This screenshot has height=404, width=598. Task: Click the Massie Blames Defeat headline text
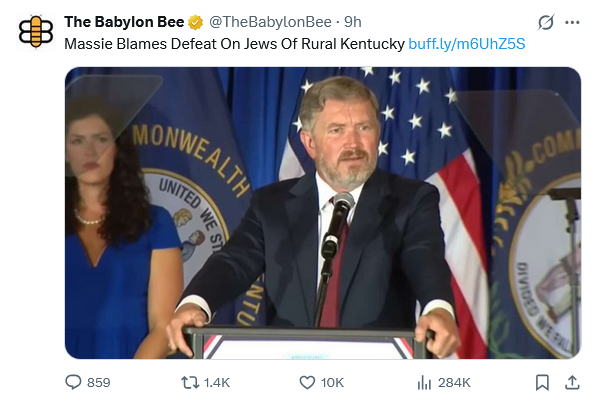(234, 44)
